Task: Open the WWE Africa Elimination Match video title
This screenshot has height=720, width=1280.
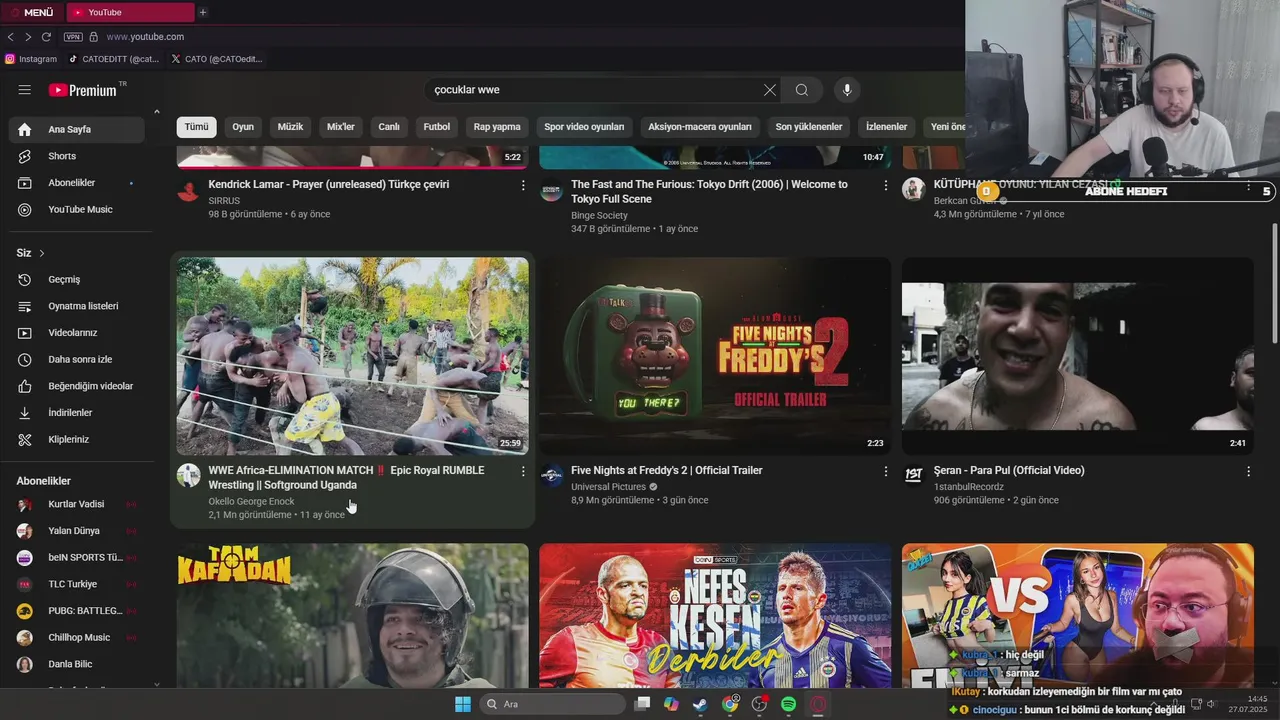Action: pos(346,478)
